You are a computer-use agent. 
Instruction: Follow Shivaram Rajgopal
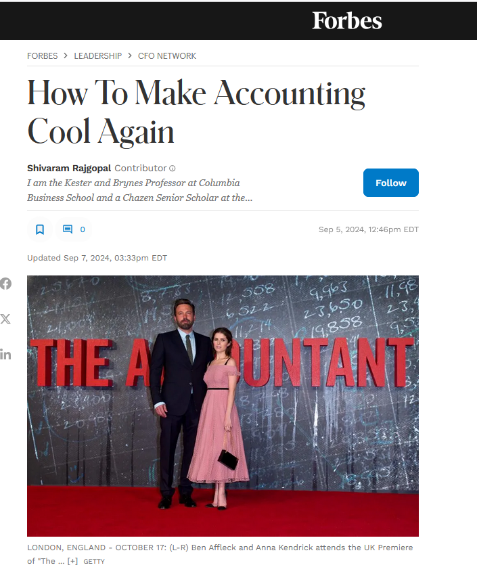(391, 183)
